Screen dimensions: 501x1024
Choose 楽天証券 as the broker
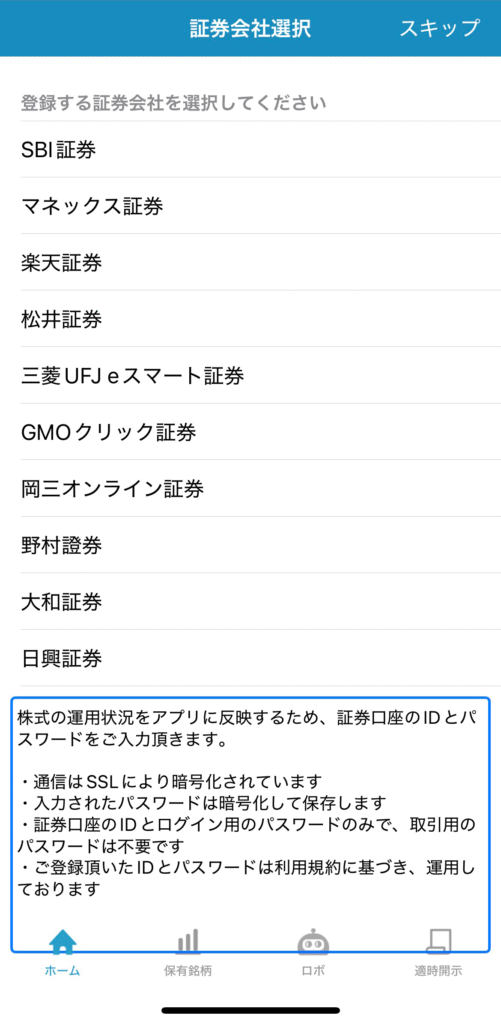[250, 263]
